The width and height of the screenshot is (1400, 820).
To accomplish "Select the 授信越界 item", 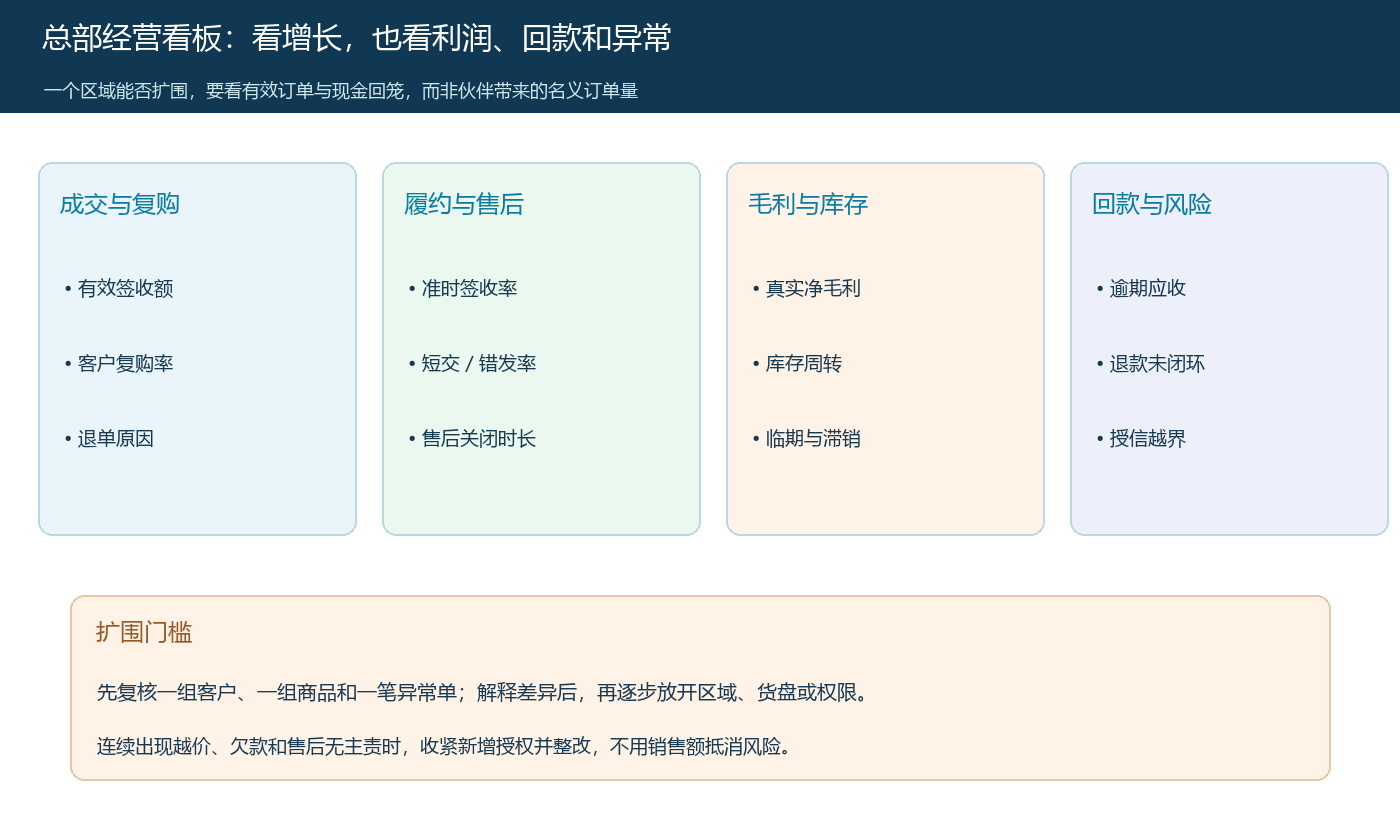I will pos(1141,439).
